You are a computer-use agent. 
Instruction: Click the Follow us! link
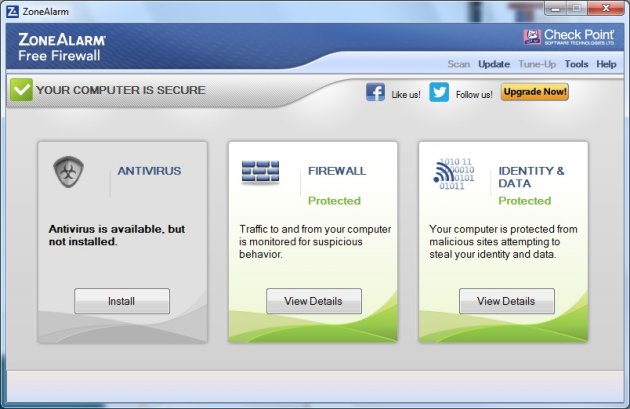tap(474, 95)
